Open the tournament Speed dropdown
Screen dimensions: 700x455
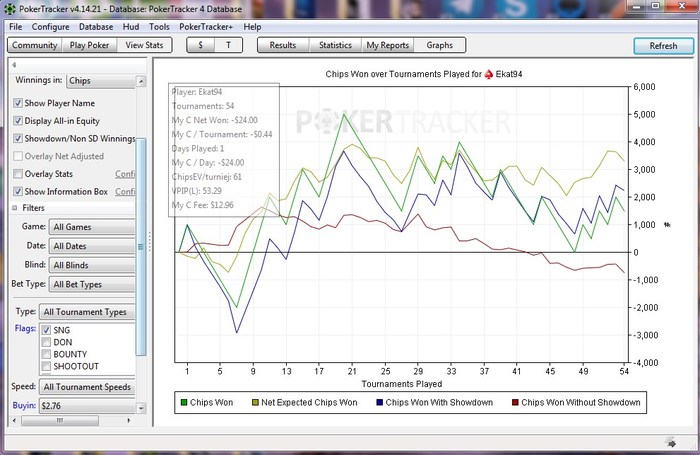(87, 387)
